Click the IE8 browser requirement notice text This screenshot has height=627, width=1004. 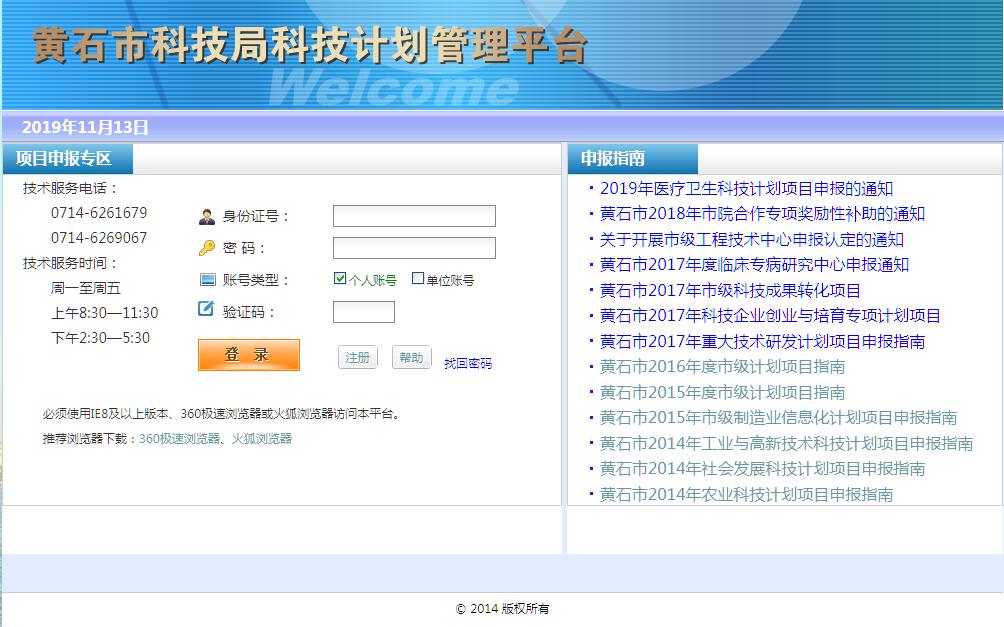coord(223,414)
